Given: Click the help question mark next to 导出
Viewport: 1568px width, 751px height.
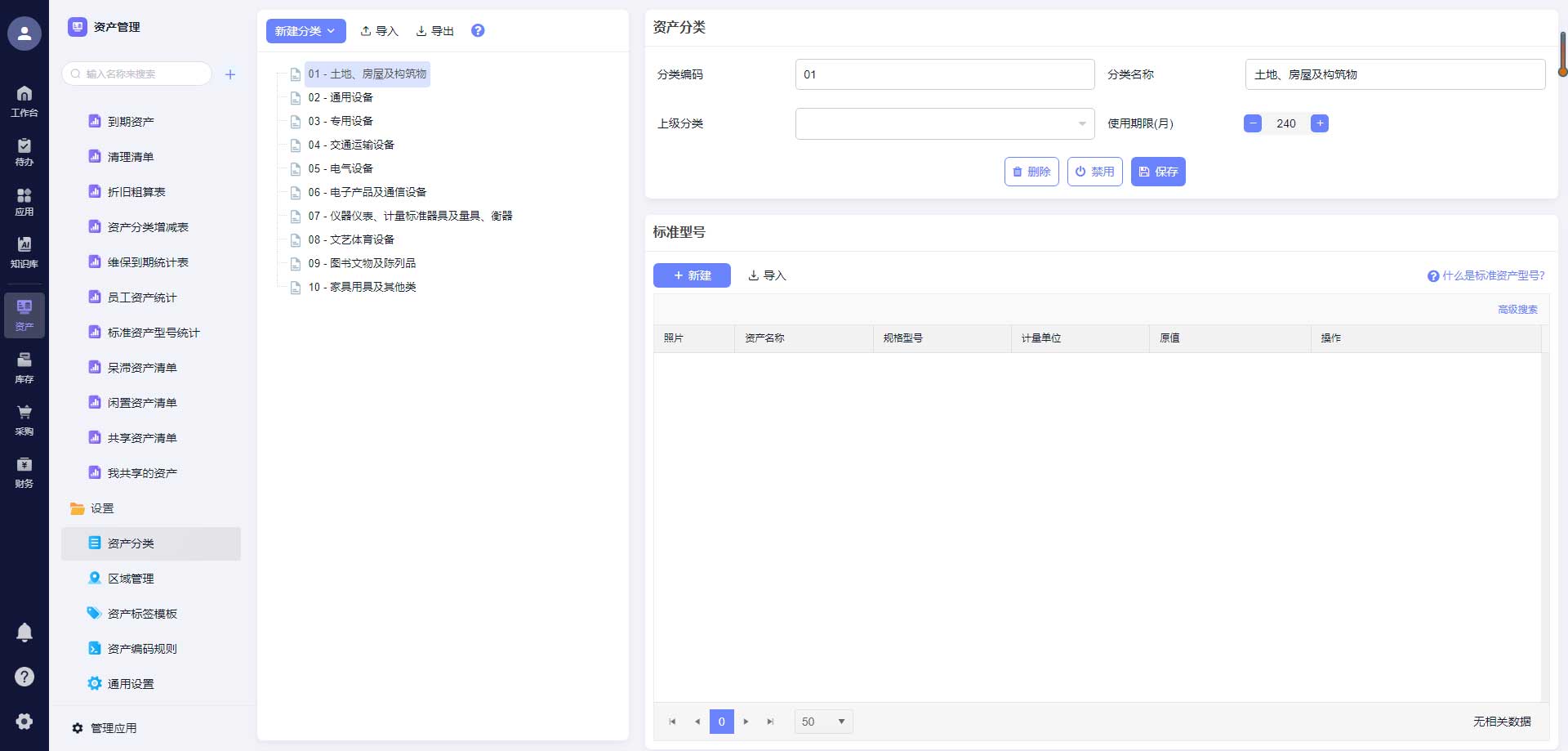Looking at the screenshot, I should point(478,30).
